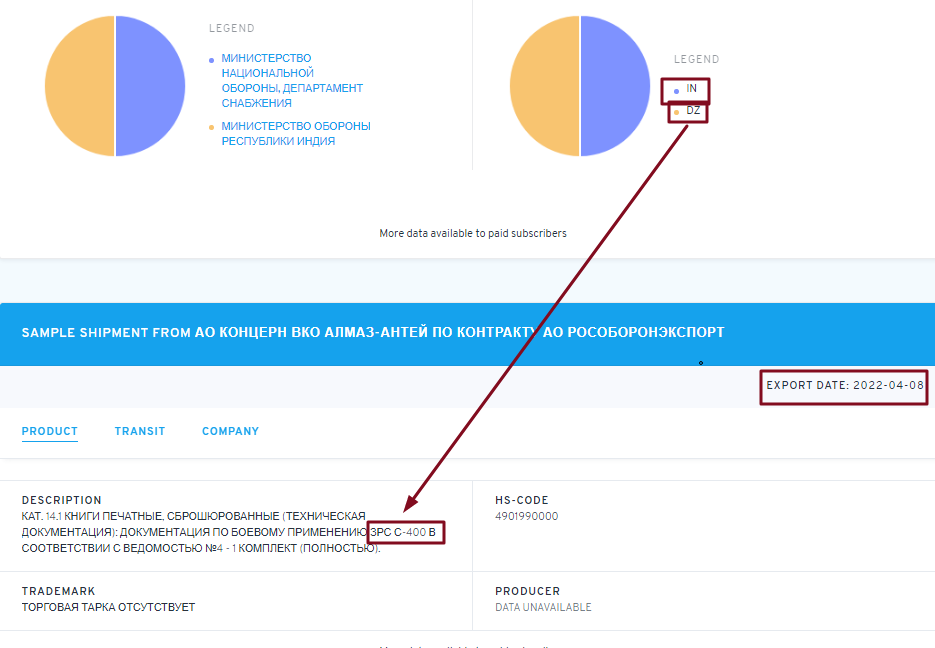Click the LEGEND heading above the ministries list
Image resolution: width=935 pixels, height=648 pixels.
click(232, 28)
